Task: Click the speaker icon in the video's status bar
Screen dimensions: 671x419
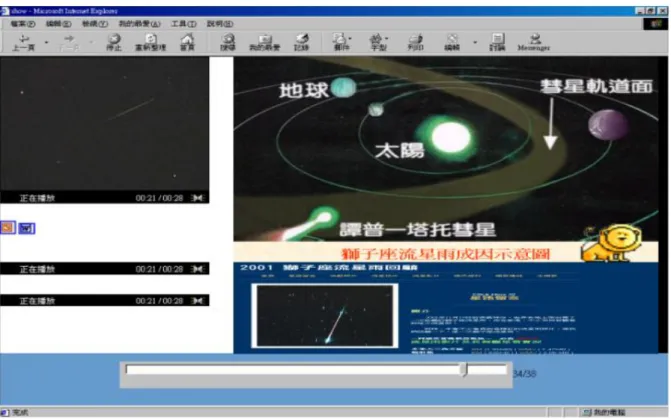Action: click(x=197, y=198)
